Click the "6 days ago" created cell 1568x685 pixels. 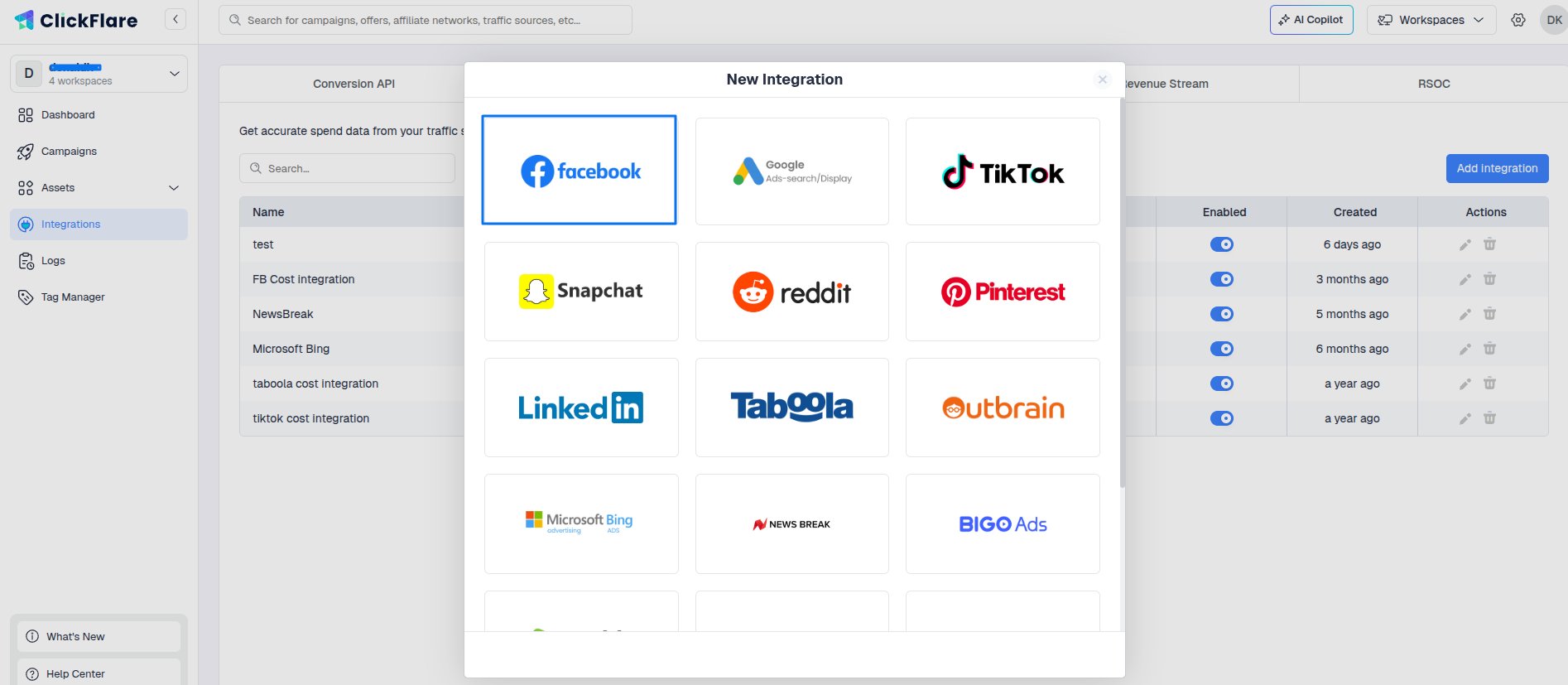pos(1352,244)
